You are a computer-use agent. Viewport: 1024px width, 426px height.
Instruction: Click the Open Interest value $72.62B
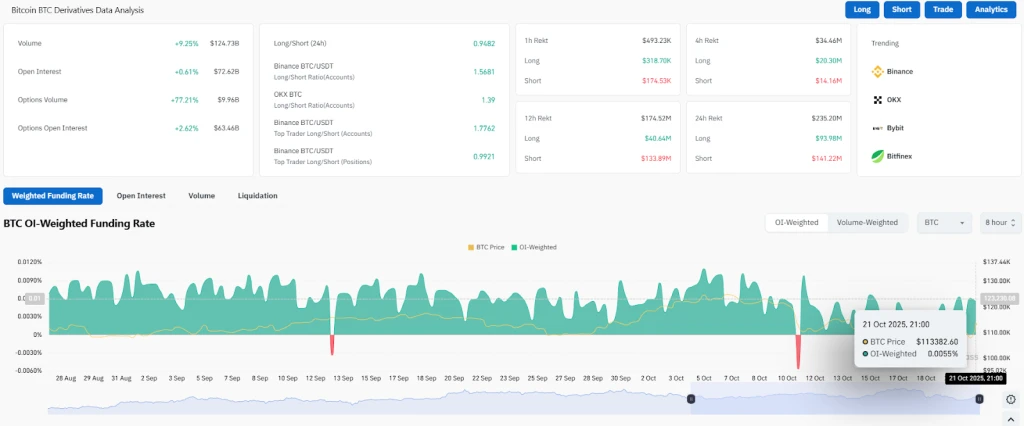tap(226, 72)
